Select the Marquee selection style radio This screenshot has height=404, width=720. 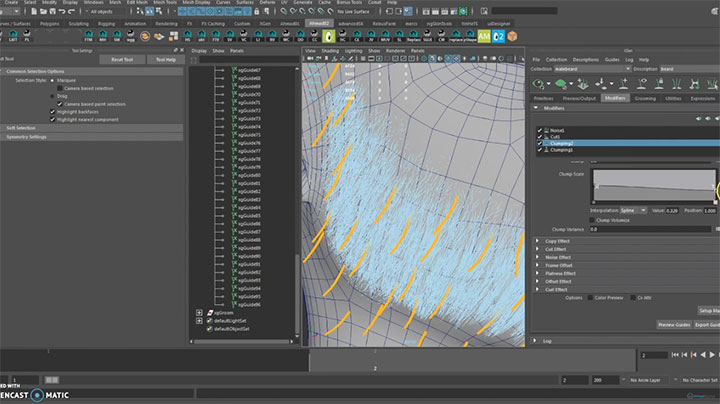52,80
